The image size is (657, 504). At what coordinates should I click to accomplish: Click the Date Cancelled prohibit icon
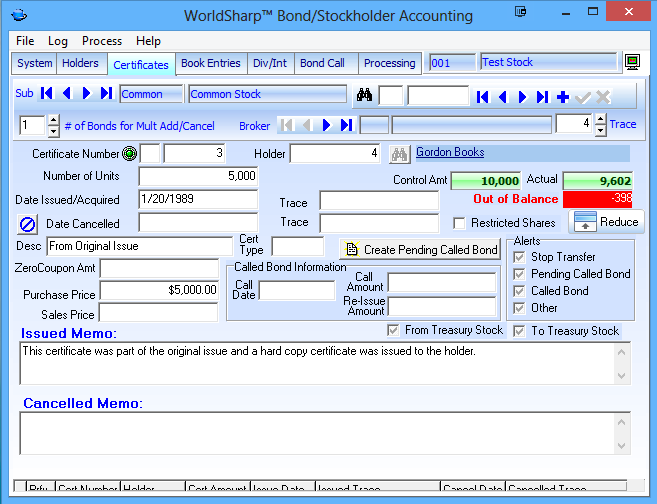[28, 223]
